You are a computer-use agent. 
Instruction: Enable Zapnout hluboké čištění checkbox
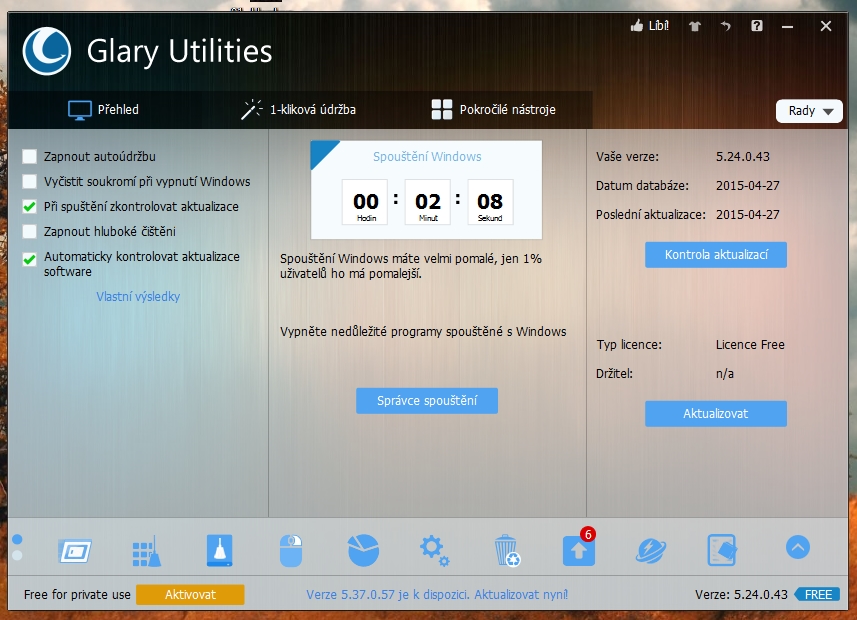click(x=30, y=231)
